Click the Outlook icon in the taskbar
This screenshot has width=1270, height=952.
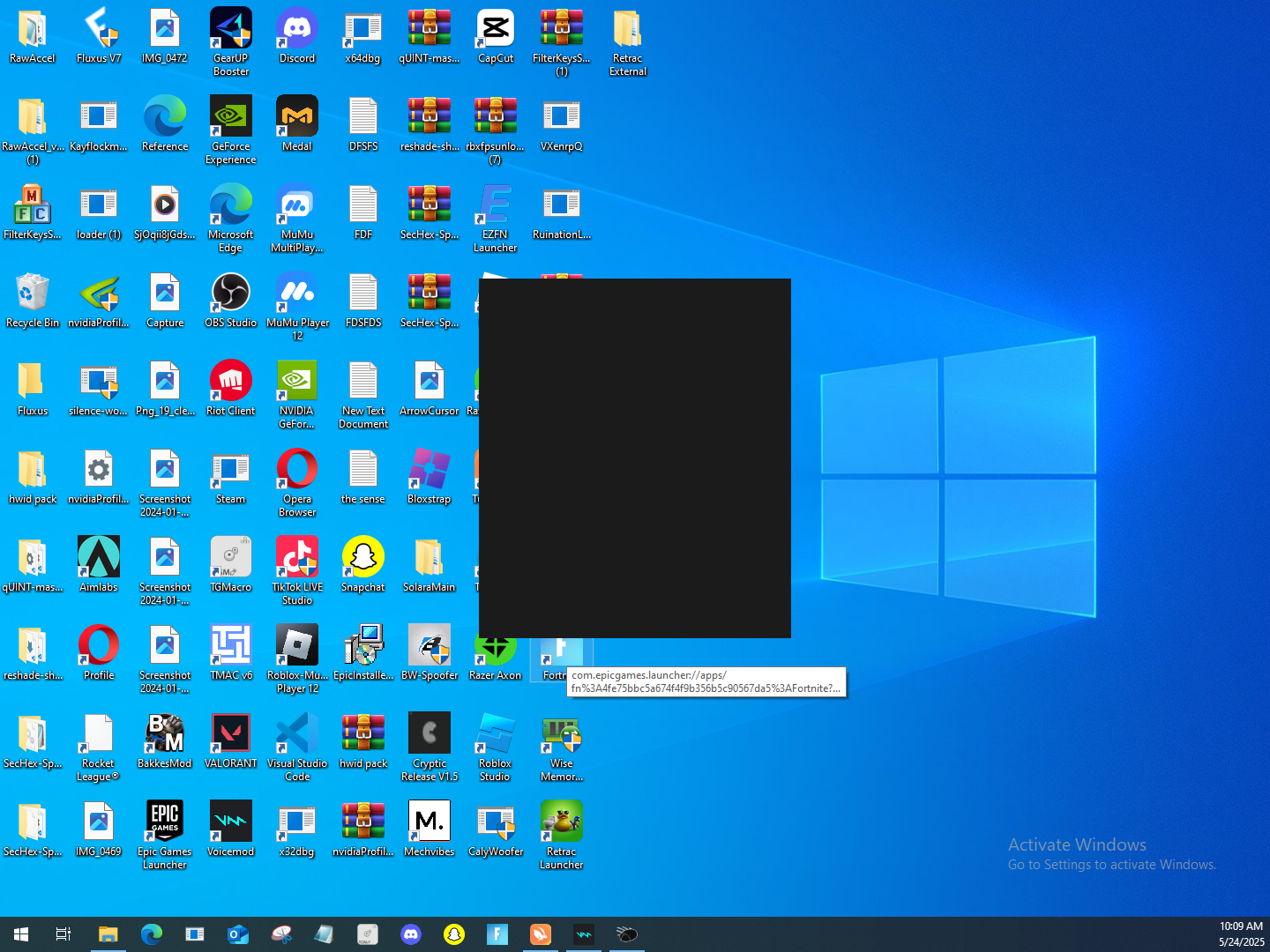pos(238,934)
